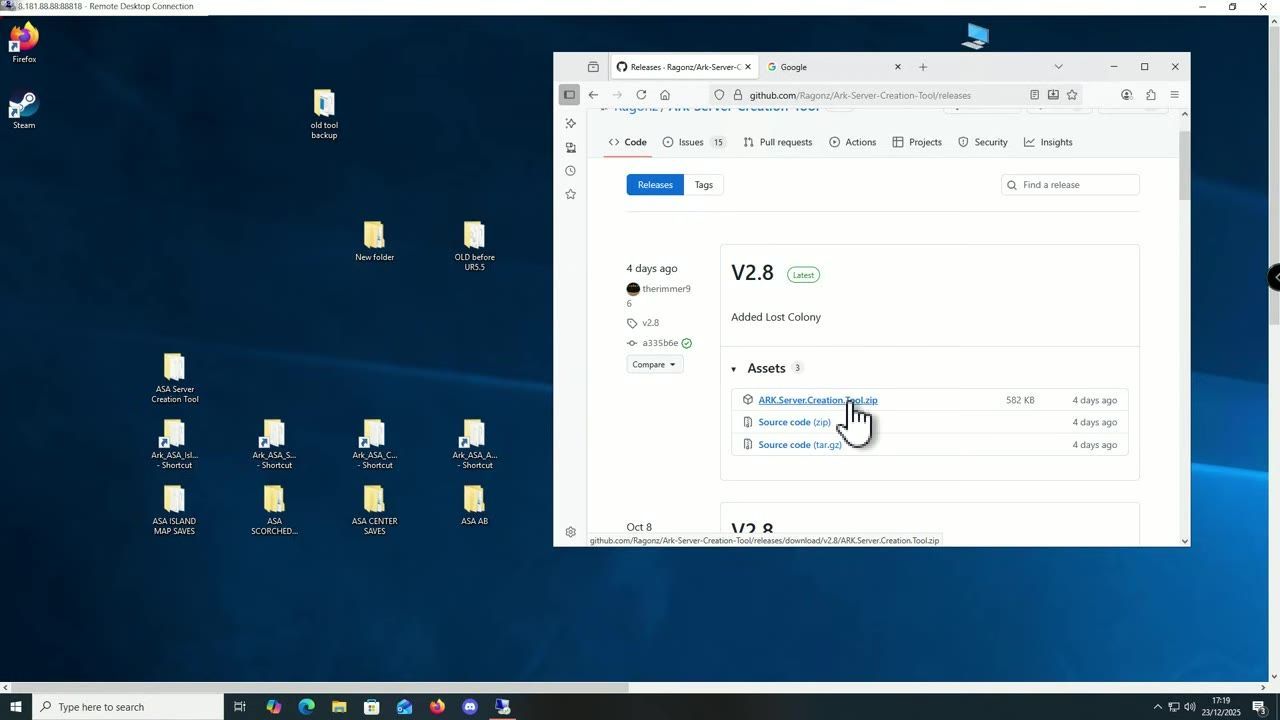Click the taskbar search box
This screenshot has height=720, width=1280.
[x=127, y=707]
